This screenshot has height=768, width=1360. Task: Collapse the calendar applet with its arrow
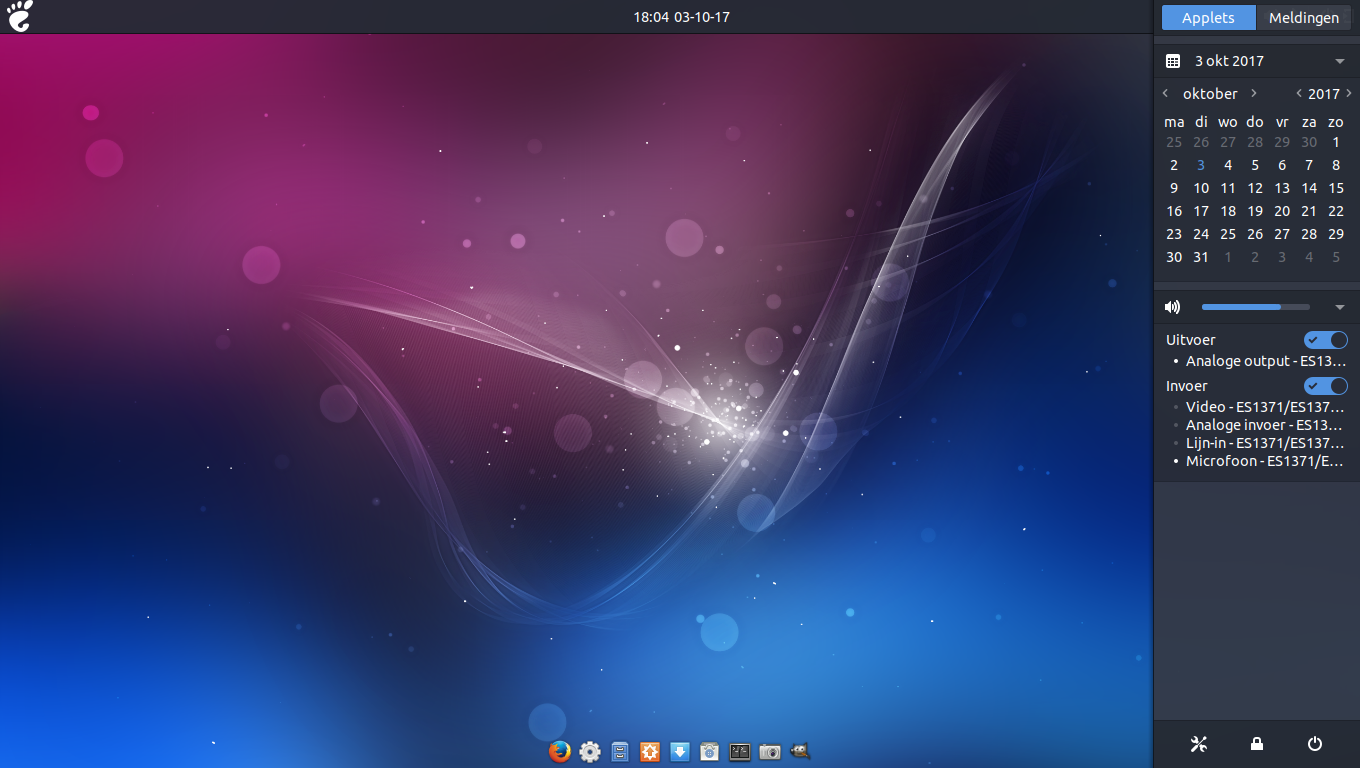1340,61
